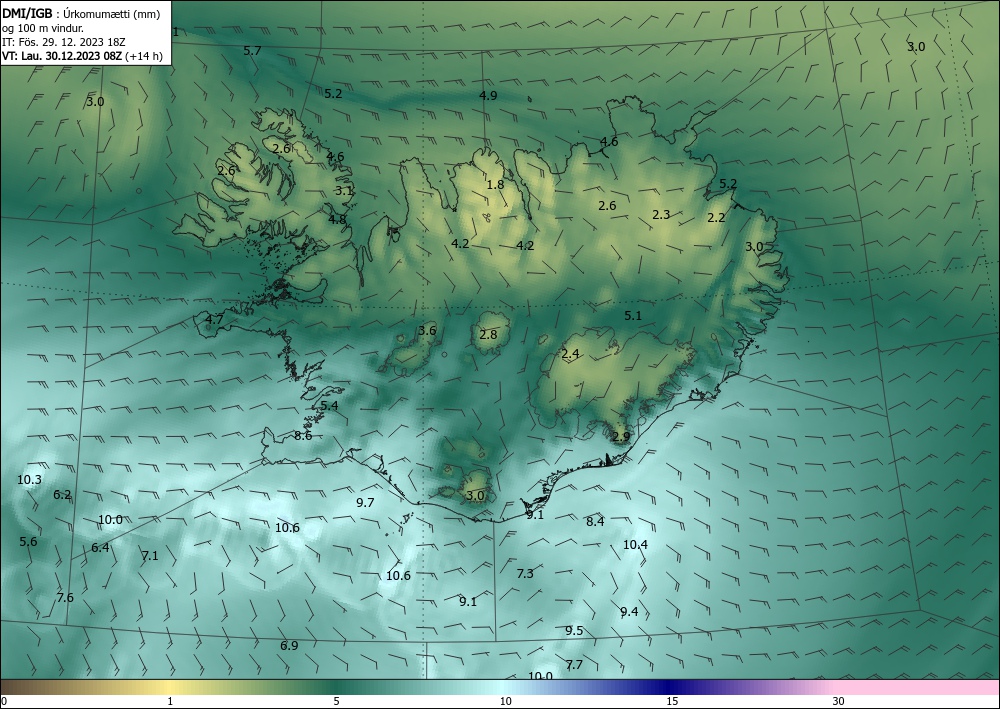
Task: Select the 3.6 value over the glacier
Action: click(x=427, y=330)
